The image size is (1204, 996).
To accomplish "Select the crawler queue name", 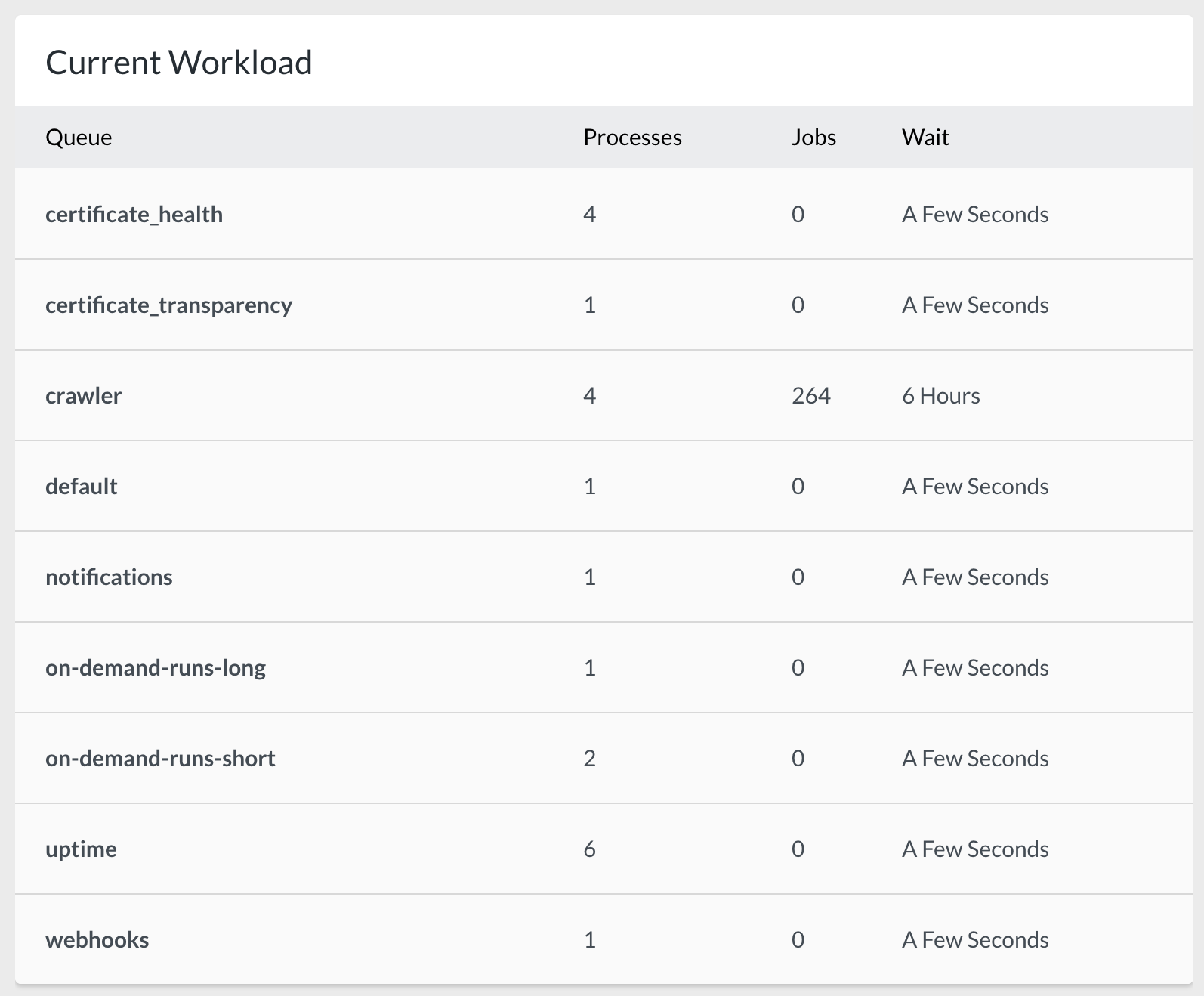I will (x=83, y=396).
